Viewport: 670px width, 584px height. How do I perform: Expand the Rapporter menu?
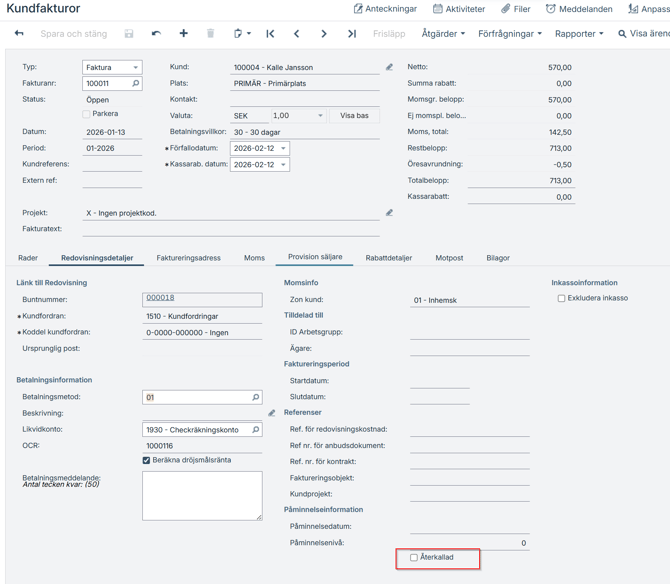tap(579, 34)
